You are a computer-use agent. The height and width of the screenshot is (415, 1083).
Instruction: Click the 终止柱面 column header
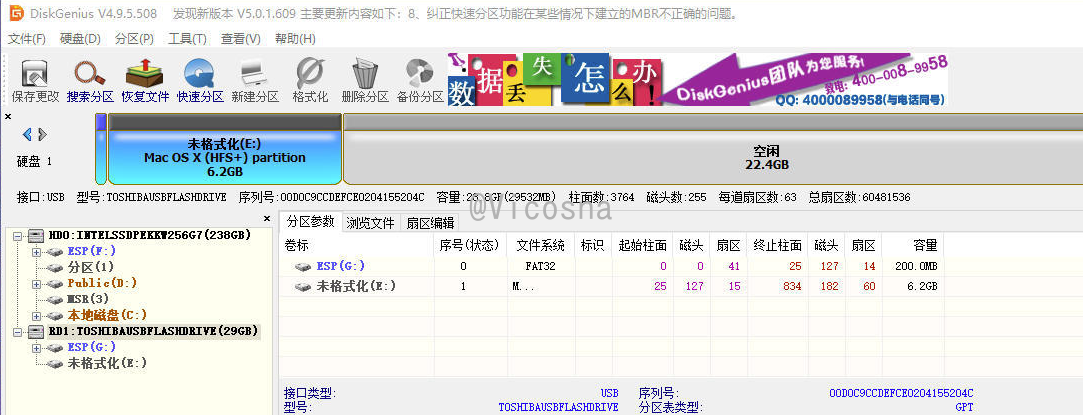point(778,245)
